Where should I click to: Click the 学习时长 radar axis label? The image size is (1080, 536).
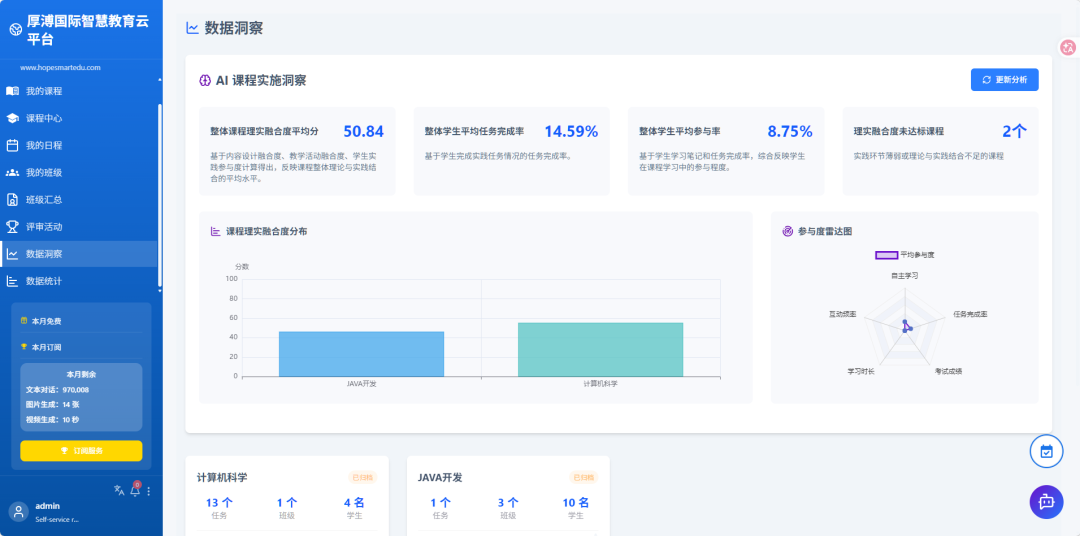coord(861,371)
